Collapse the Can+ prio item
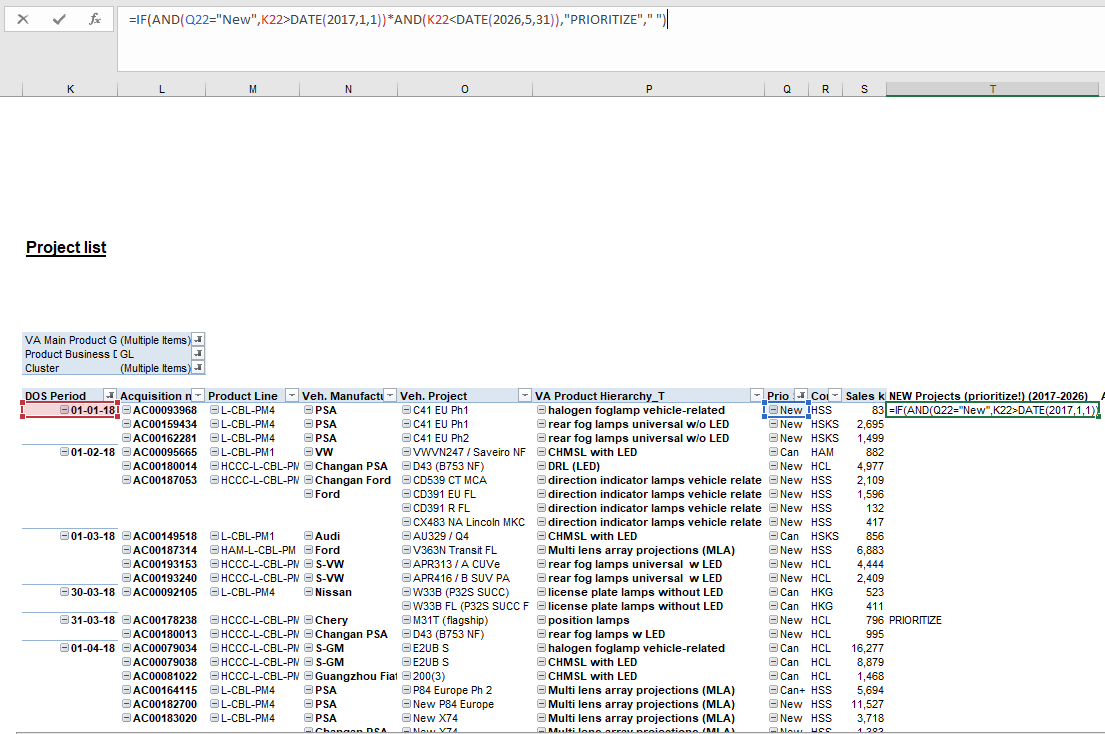This screenshot has height=734, width=1105. [x=773, y=690]
